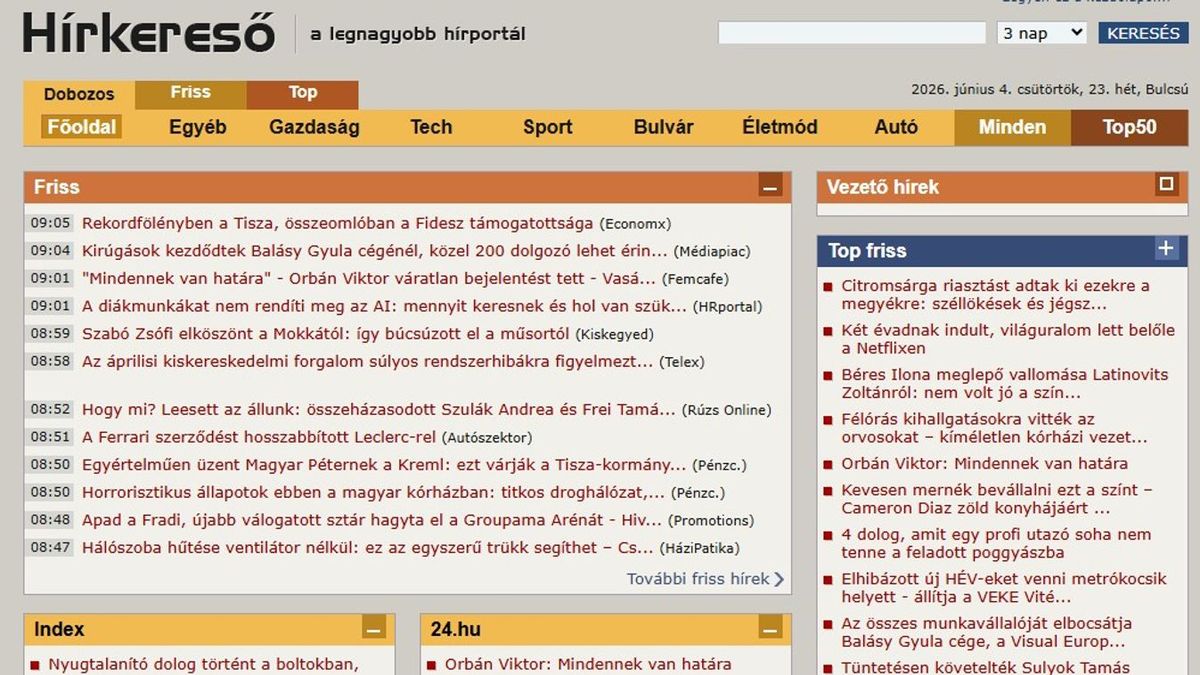1200x675 pixels.
Task: Open 24.hu Orbán Viktor headline
Action: (588, 664)
